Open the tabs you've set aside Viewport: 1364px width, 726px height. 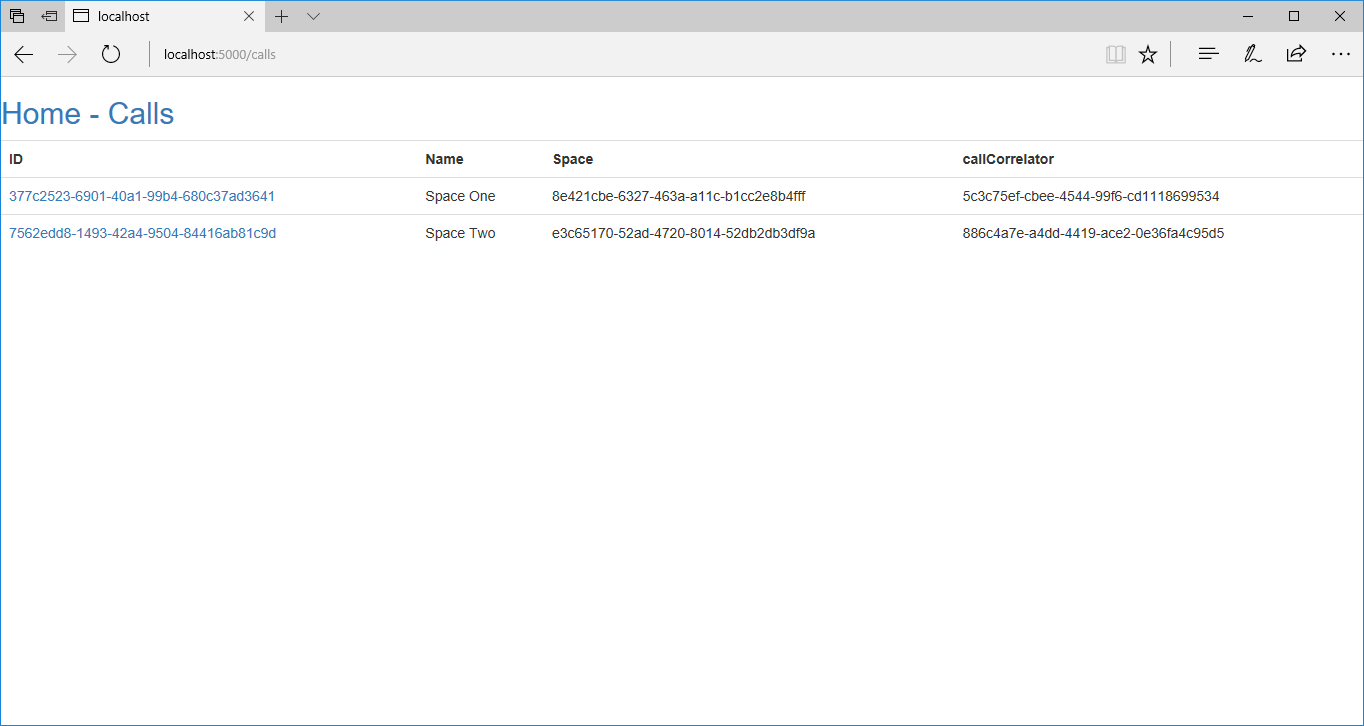tap(17, 16)
